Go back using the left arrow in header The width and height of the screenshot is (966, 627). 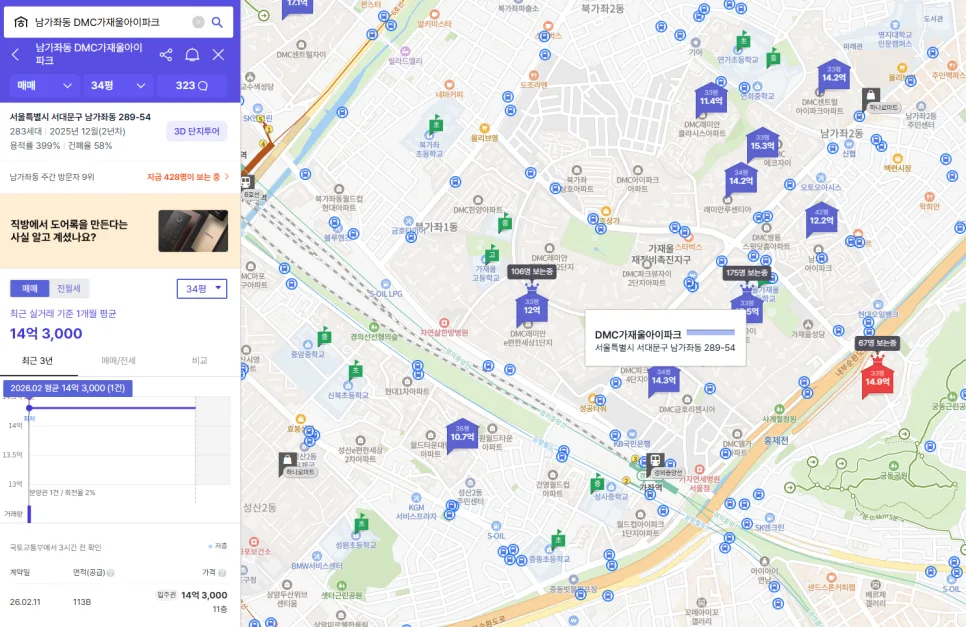point(16,55)
